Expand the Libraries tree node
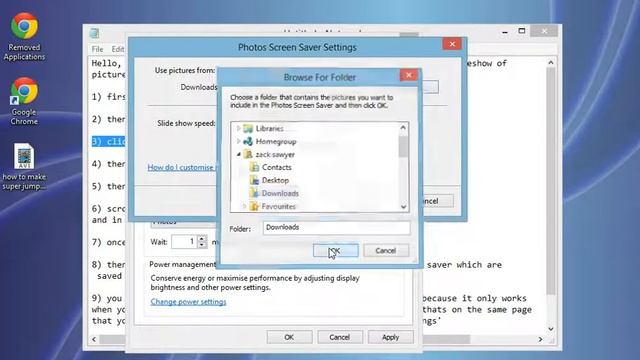 coord(239,129)
